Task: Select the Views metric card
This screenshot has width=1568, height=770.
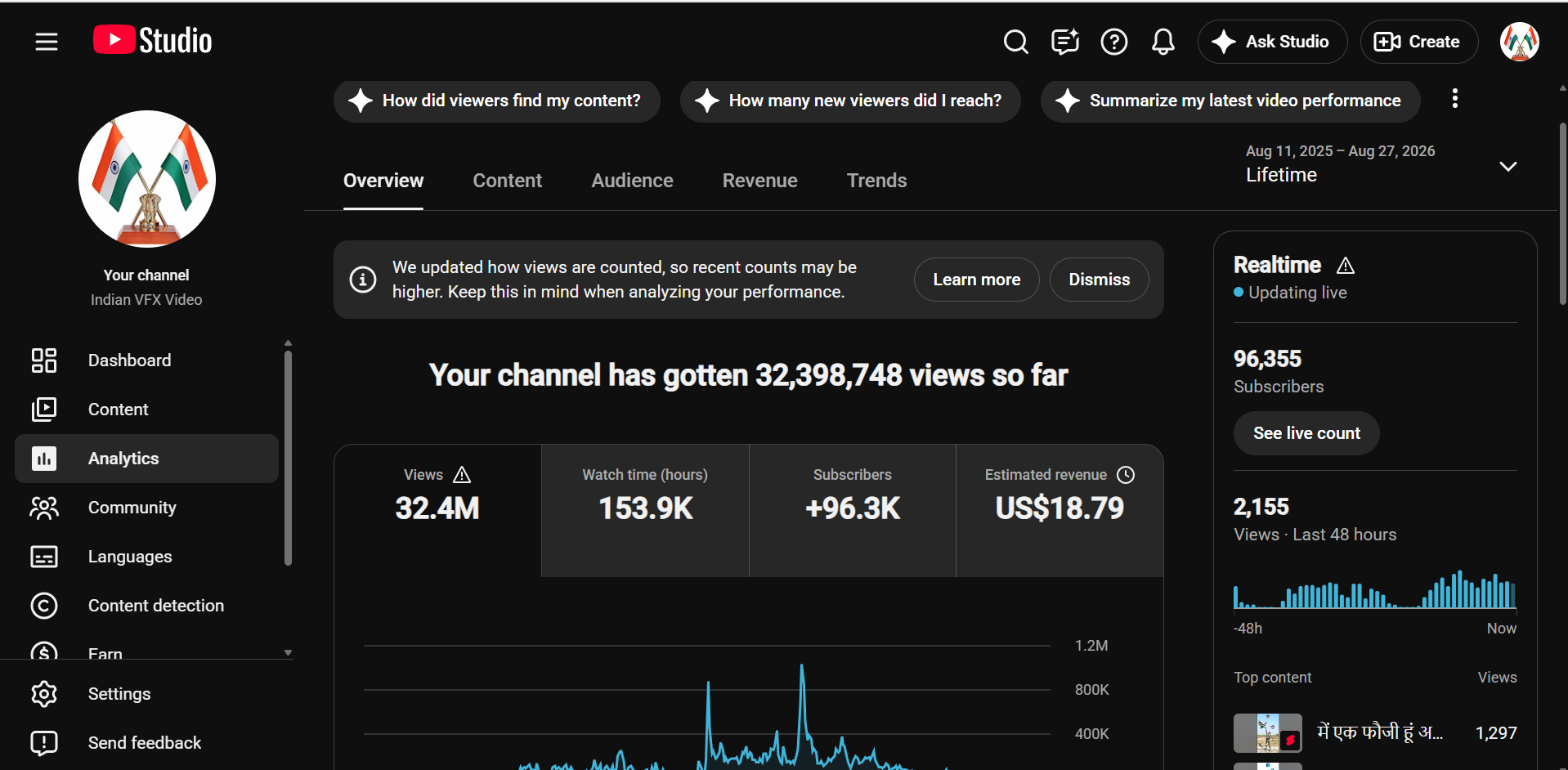Action: click(x=437, y=511)
